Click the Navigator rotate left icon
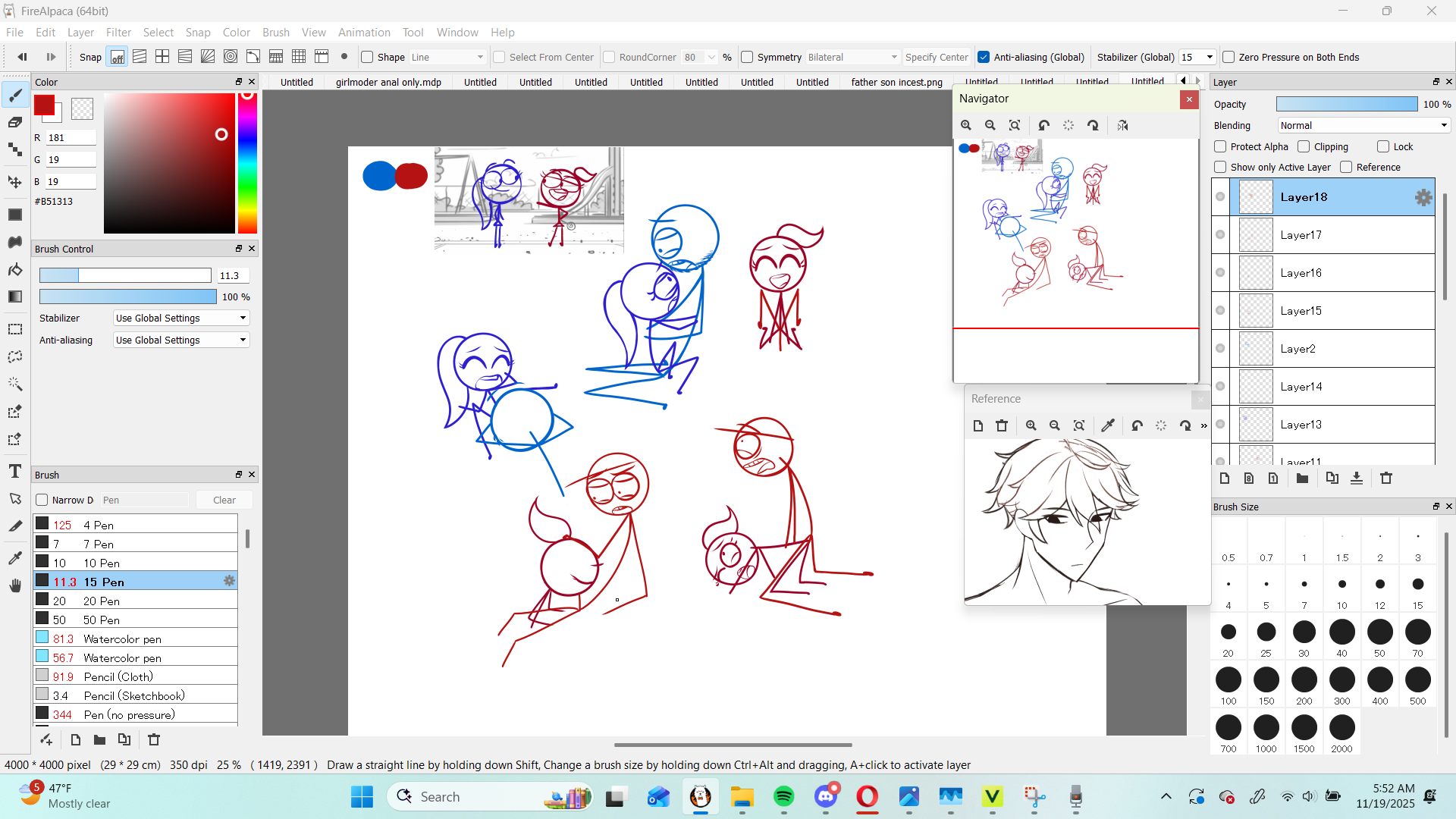The width and height of the screenshot is (1456, 819). [1043, 125]
